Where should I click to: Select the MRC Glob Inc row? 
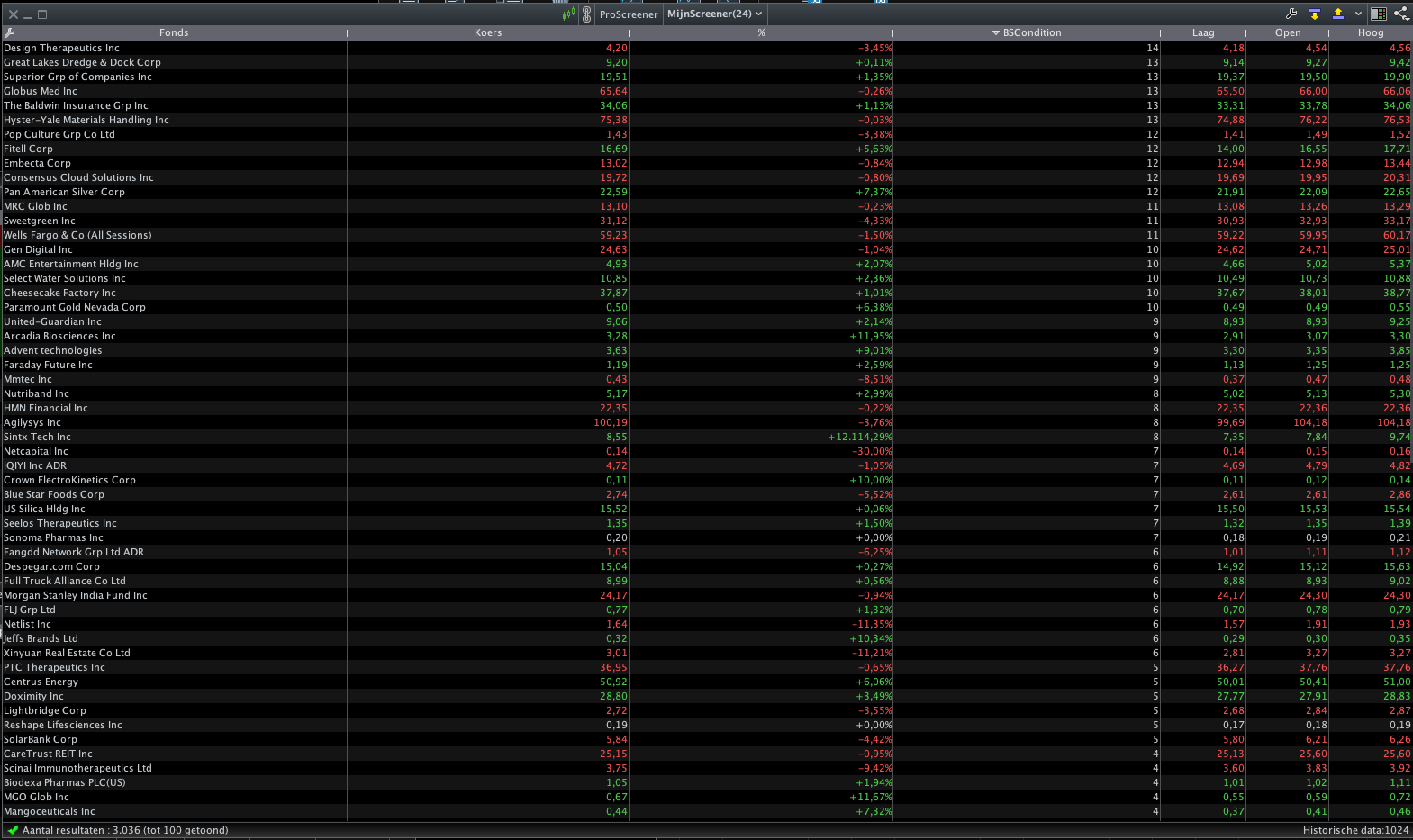pos(706,206)
